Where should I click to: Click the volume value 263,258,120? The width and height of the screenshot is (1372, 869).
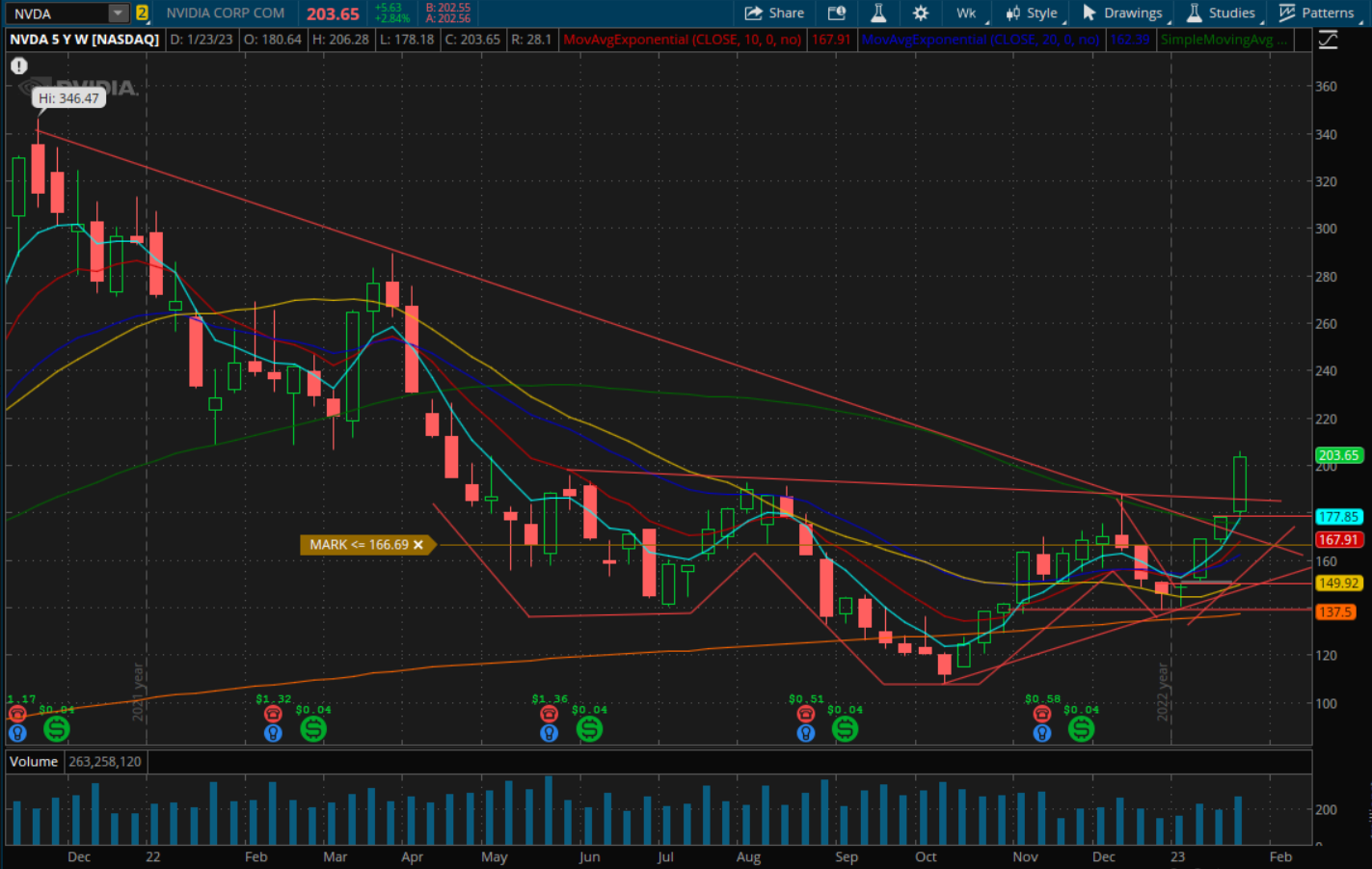pyautogui.click(x=105, y=761)
